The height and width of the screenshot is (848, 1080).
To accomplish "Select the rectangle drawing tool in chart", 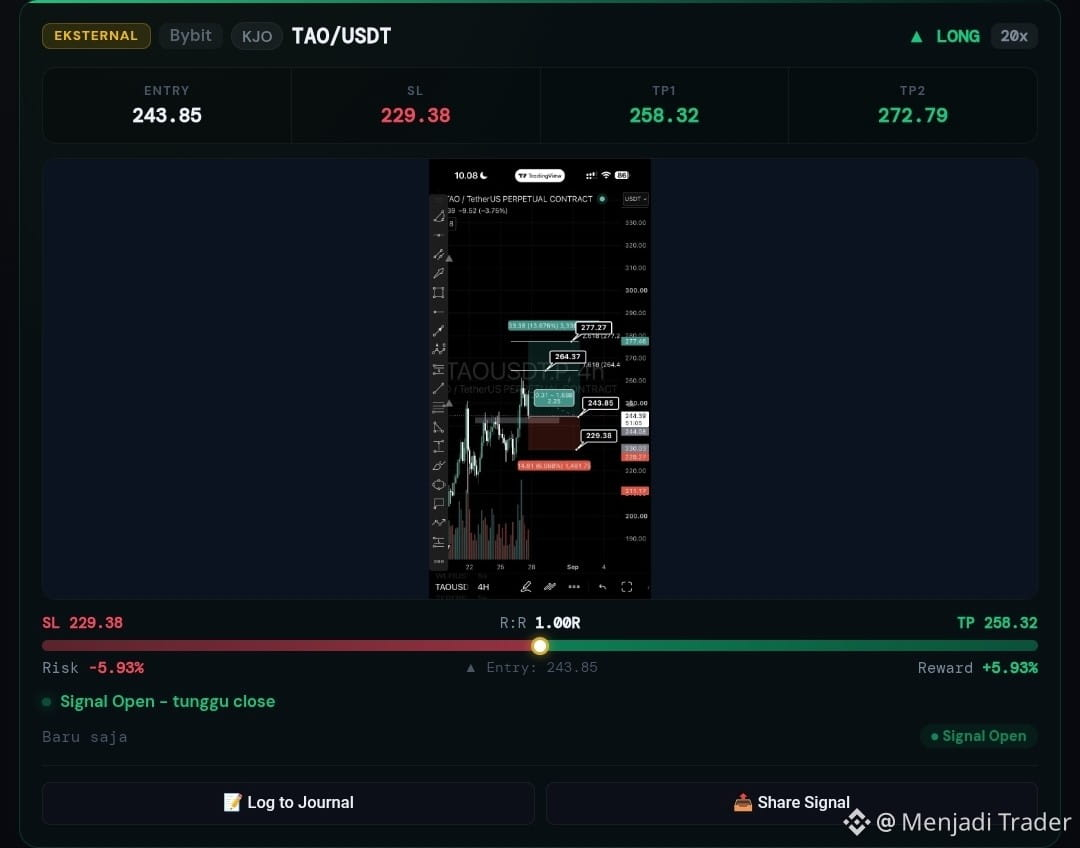I will click(x=438, y=292).
